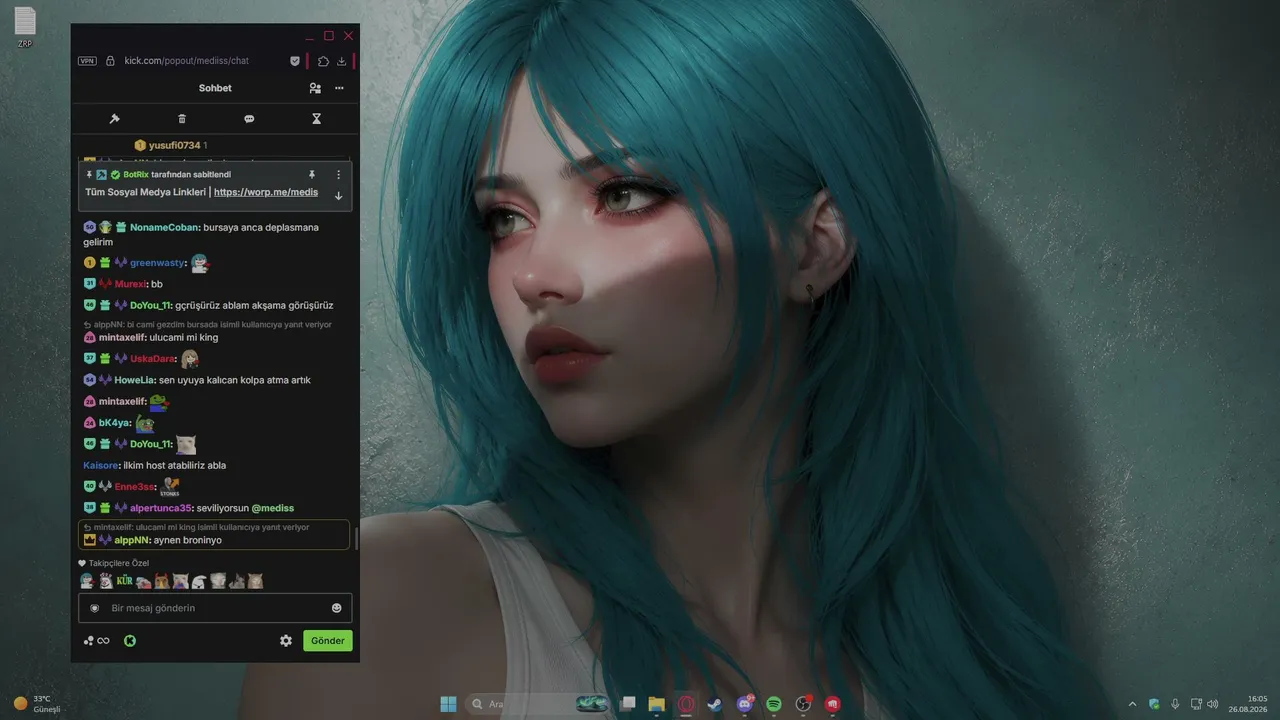
Task: Click the @mediss mention
Action: click(x=272, y=508)
